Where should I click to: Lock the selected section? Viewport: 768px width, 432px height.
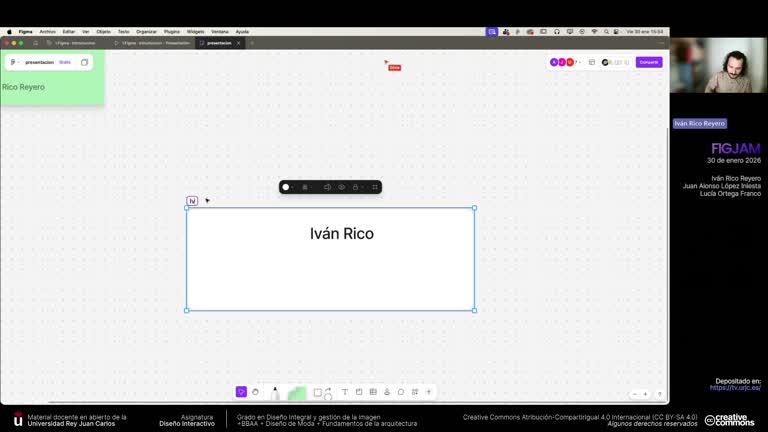click(356, 187)
